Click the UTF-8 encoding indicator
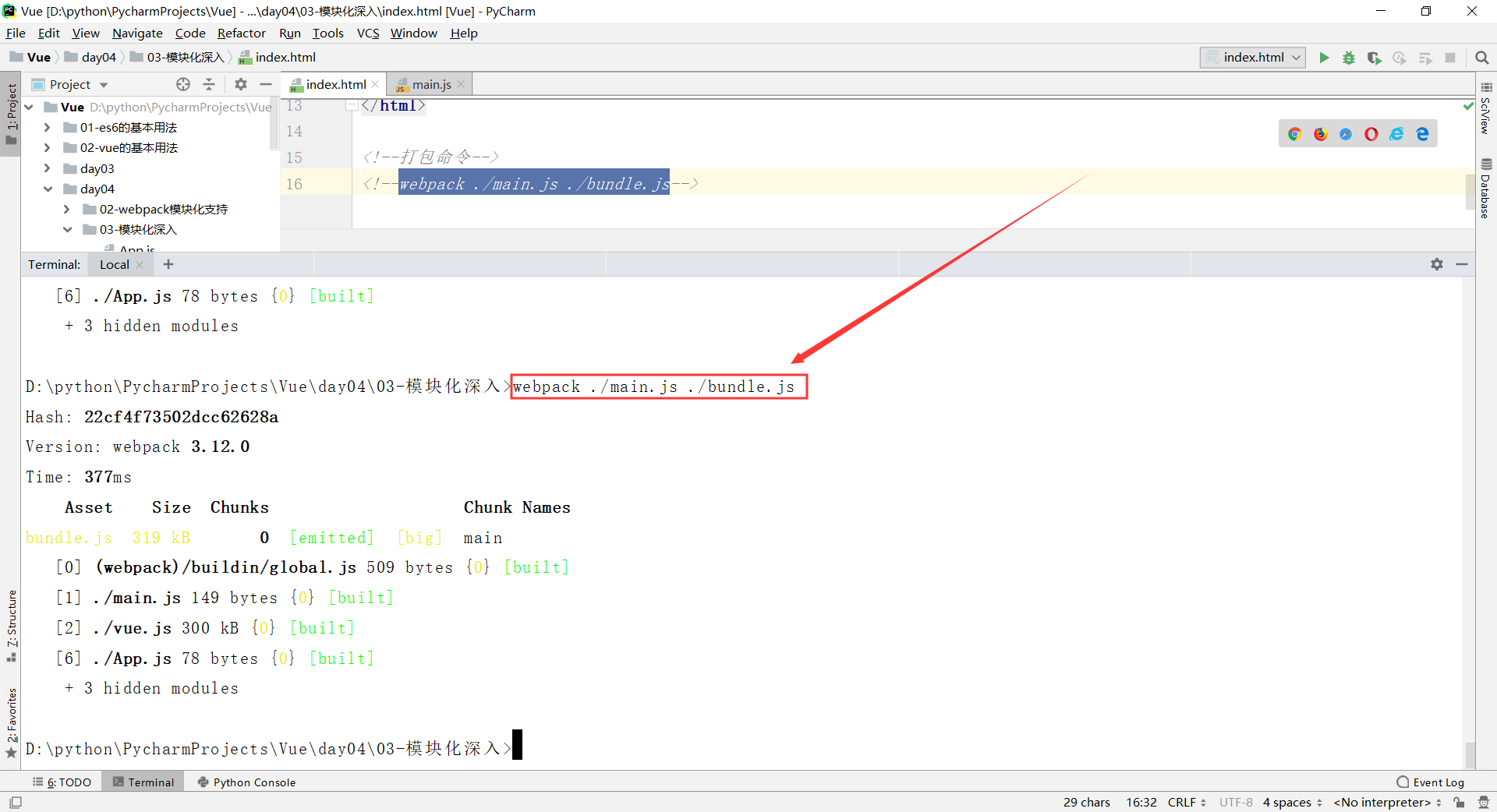Viewport: 1497px width, 812px height. [x=1236, y=802]
